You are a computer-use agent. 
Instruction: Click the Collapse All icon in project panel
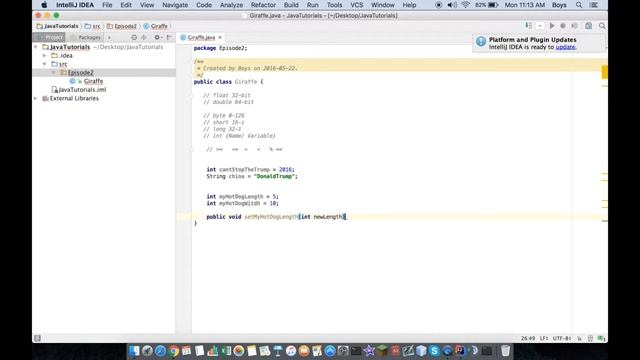144,37
